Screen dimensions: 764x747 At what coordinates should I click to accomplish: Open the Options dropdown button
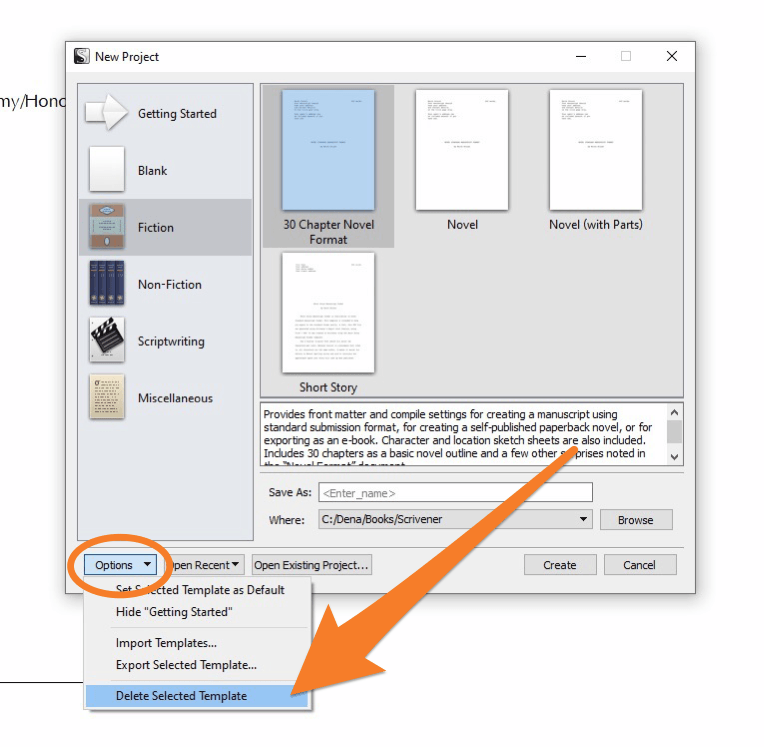click(x=120, y=565)
